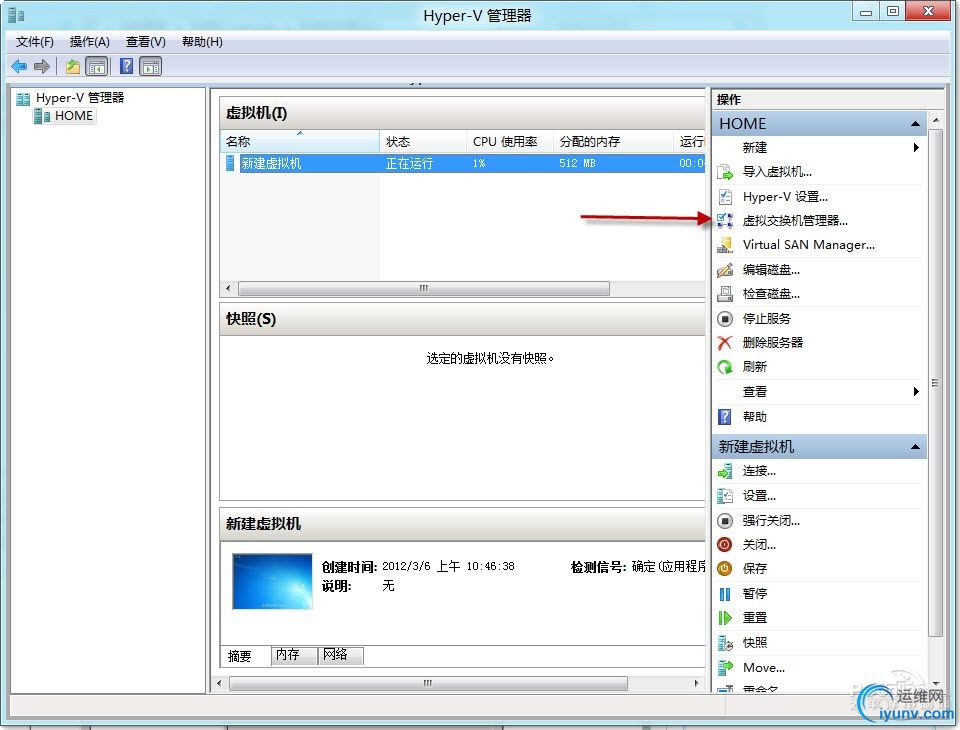Open the 文件(F) menu

[x=34, y=42]
